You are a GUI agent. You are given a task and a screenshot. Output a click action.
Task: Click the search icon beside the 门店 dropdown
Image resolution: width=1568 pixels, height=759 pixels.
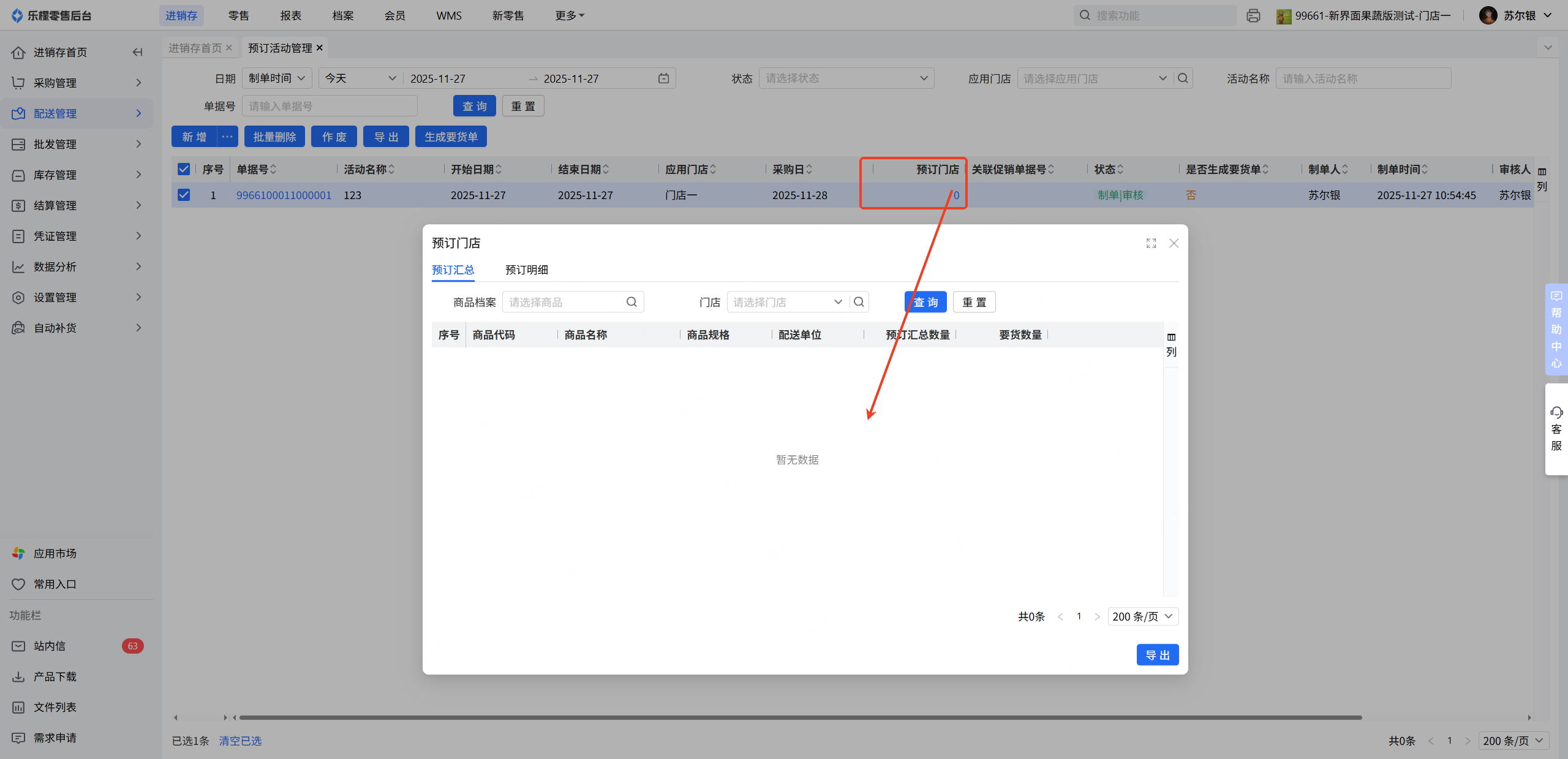(x=859, y=302)
